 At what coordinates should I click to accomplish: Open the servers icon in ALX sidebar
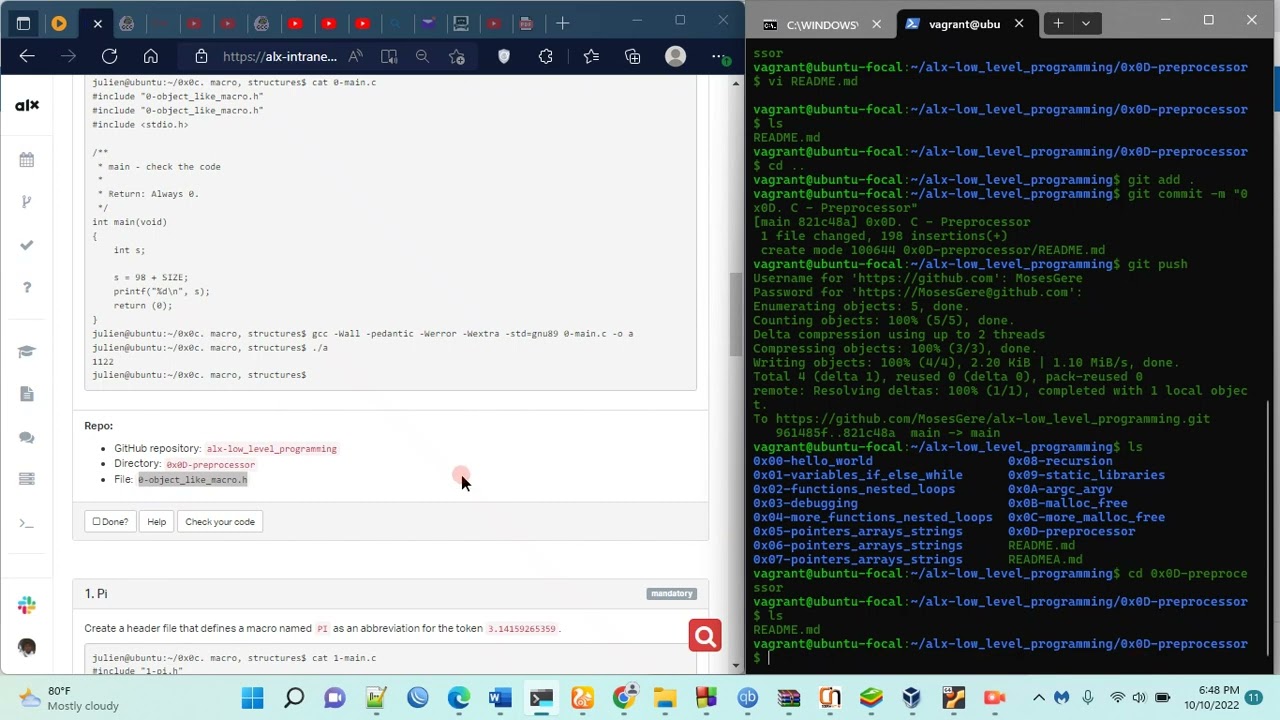(27, 479)
